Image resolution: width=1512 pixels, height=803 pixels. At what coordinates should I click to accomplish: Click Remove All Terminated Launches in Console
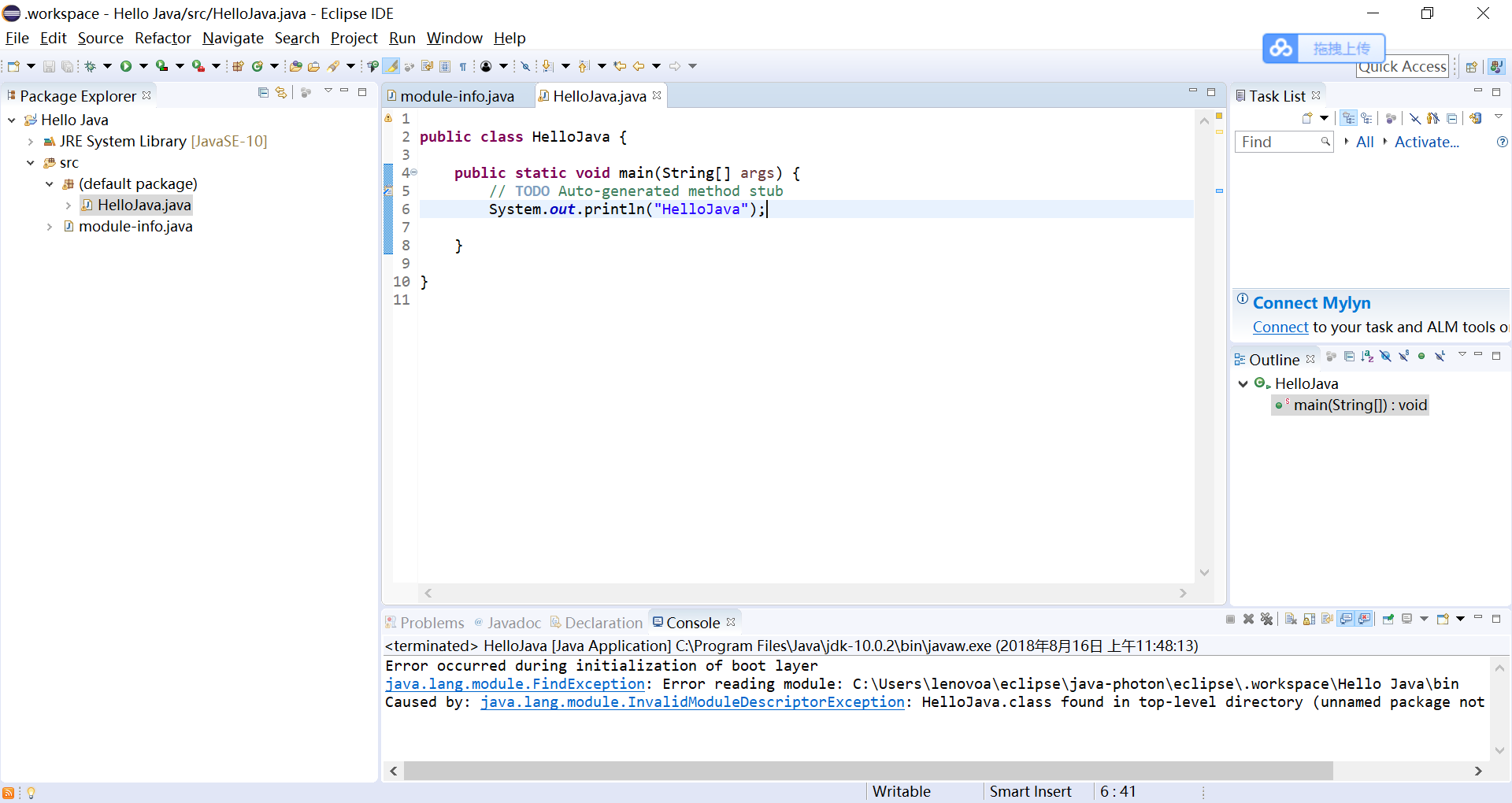pos(1266,619)
